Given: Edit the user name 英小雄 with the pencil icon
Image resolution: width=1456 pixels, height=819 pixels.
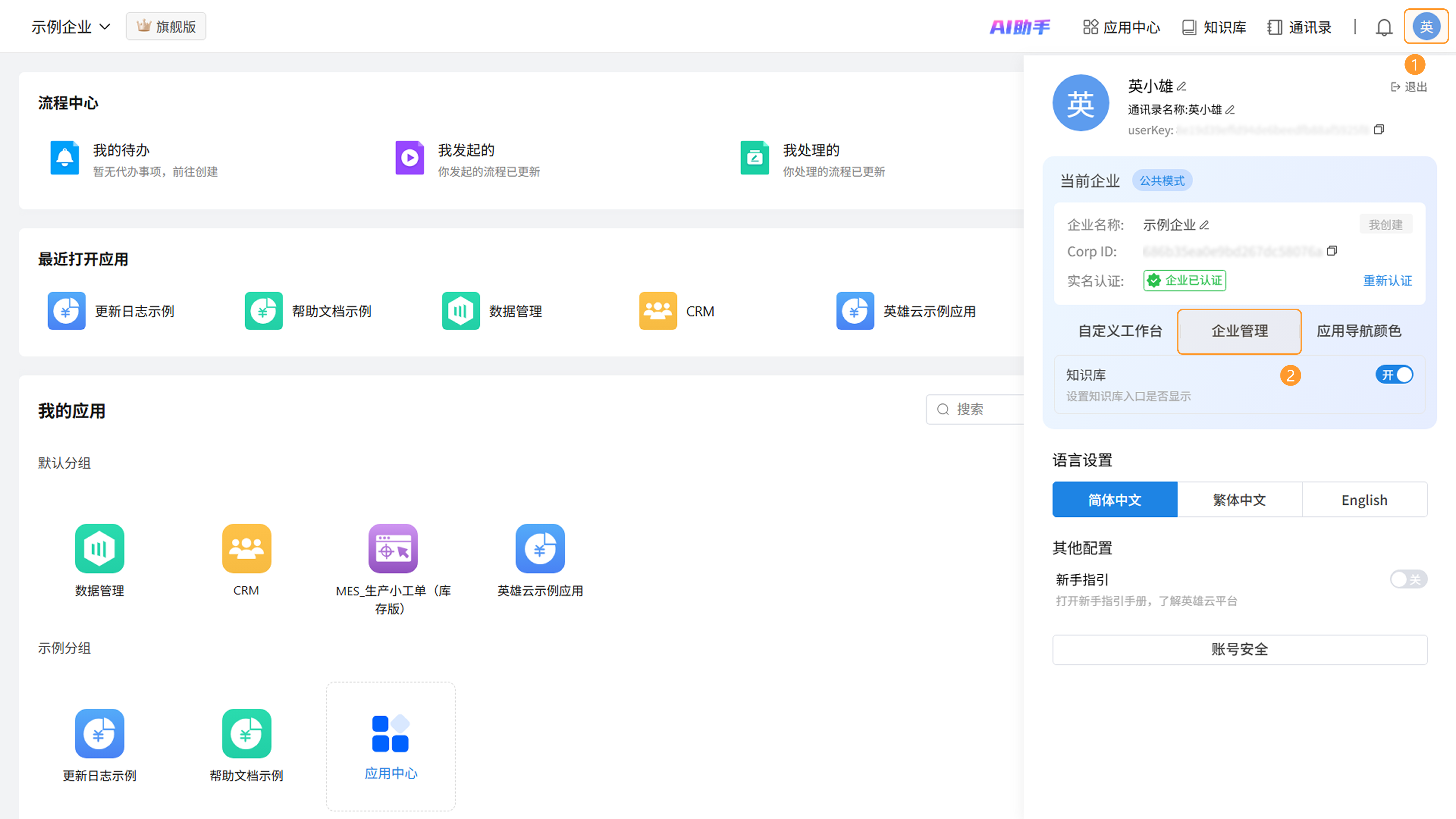Looking at the screenshot, I should coord(1181,86).
